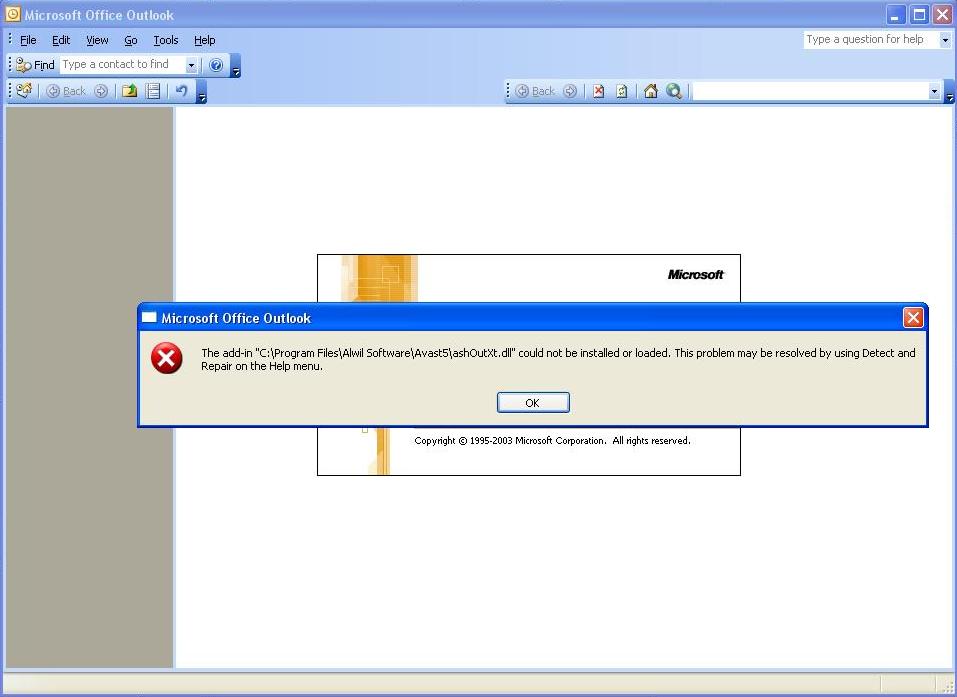This screenshot has height=697, width=957.
Task: Click the left toolbar Forward arrow
Action: [101, 91]
